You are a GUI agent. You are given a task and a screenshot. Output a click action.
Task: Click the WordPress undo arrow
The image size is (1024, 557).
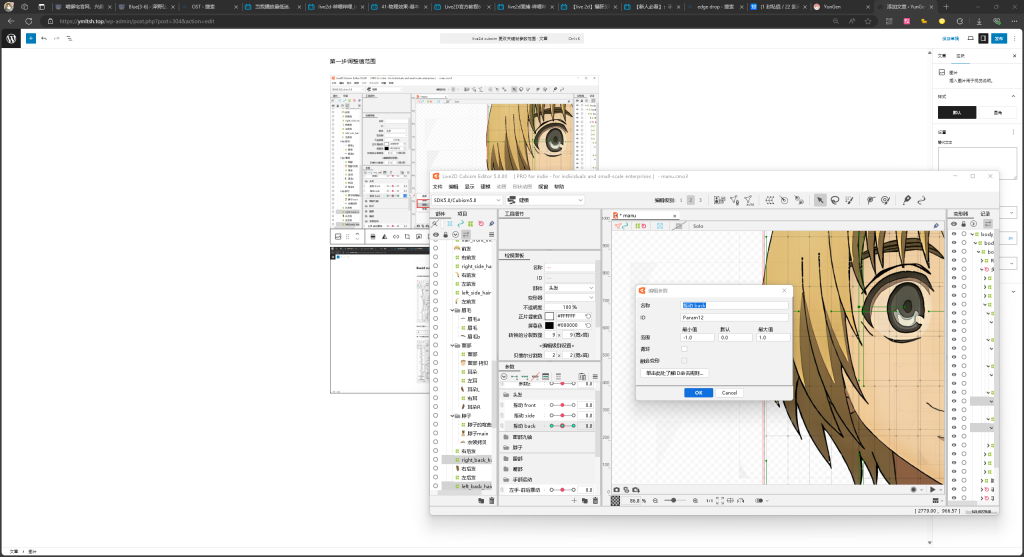[x=44, y=39]
